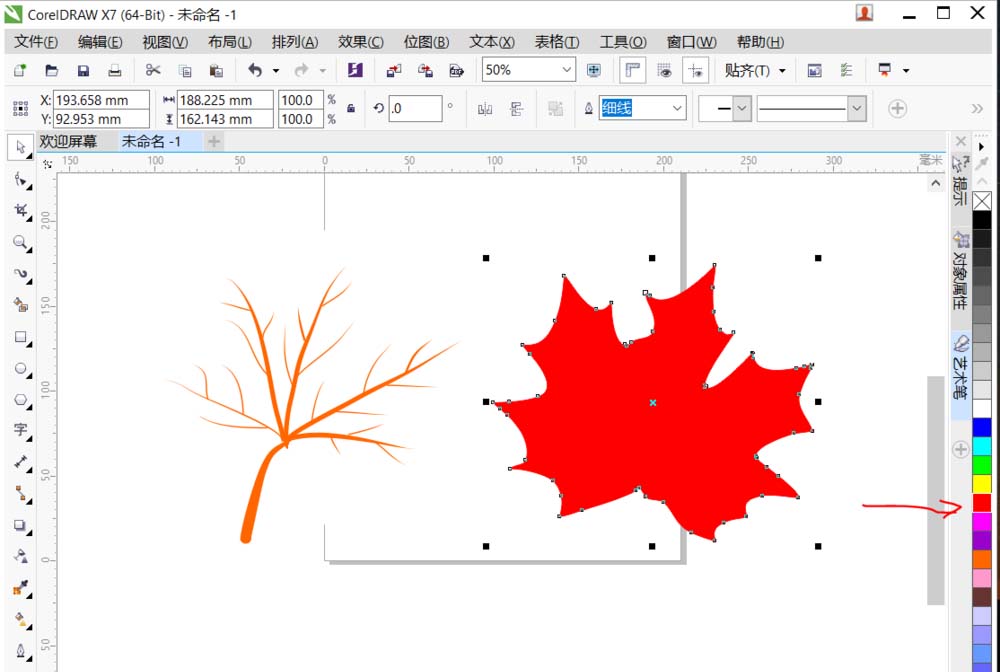1000x672 pixels.
Task: Toggle the lock ratio padlock
Action: coord(351,109)
